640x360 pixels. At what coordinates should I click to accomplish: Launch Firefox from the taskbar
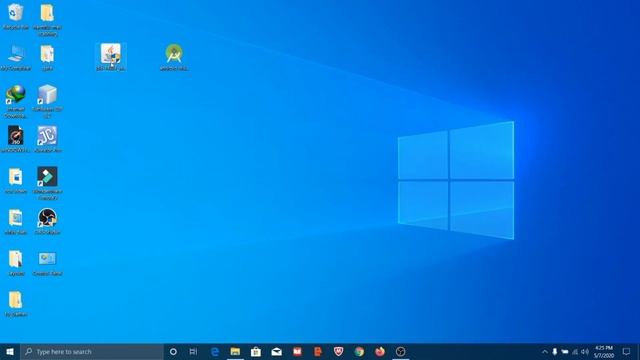click(x=380, y=352)
